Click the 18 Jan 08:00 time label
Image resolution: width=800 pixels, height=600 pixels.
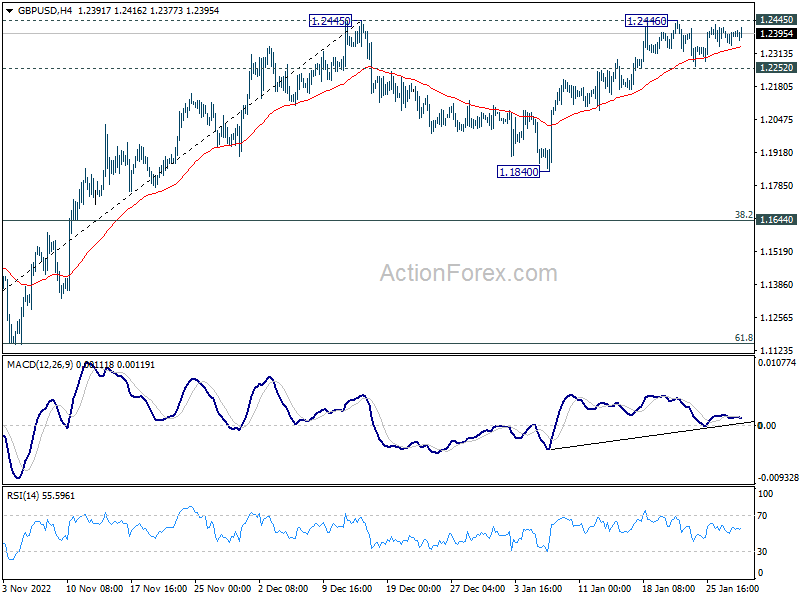[x=668, y=588]
